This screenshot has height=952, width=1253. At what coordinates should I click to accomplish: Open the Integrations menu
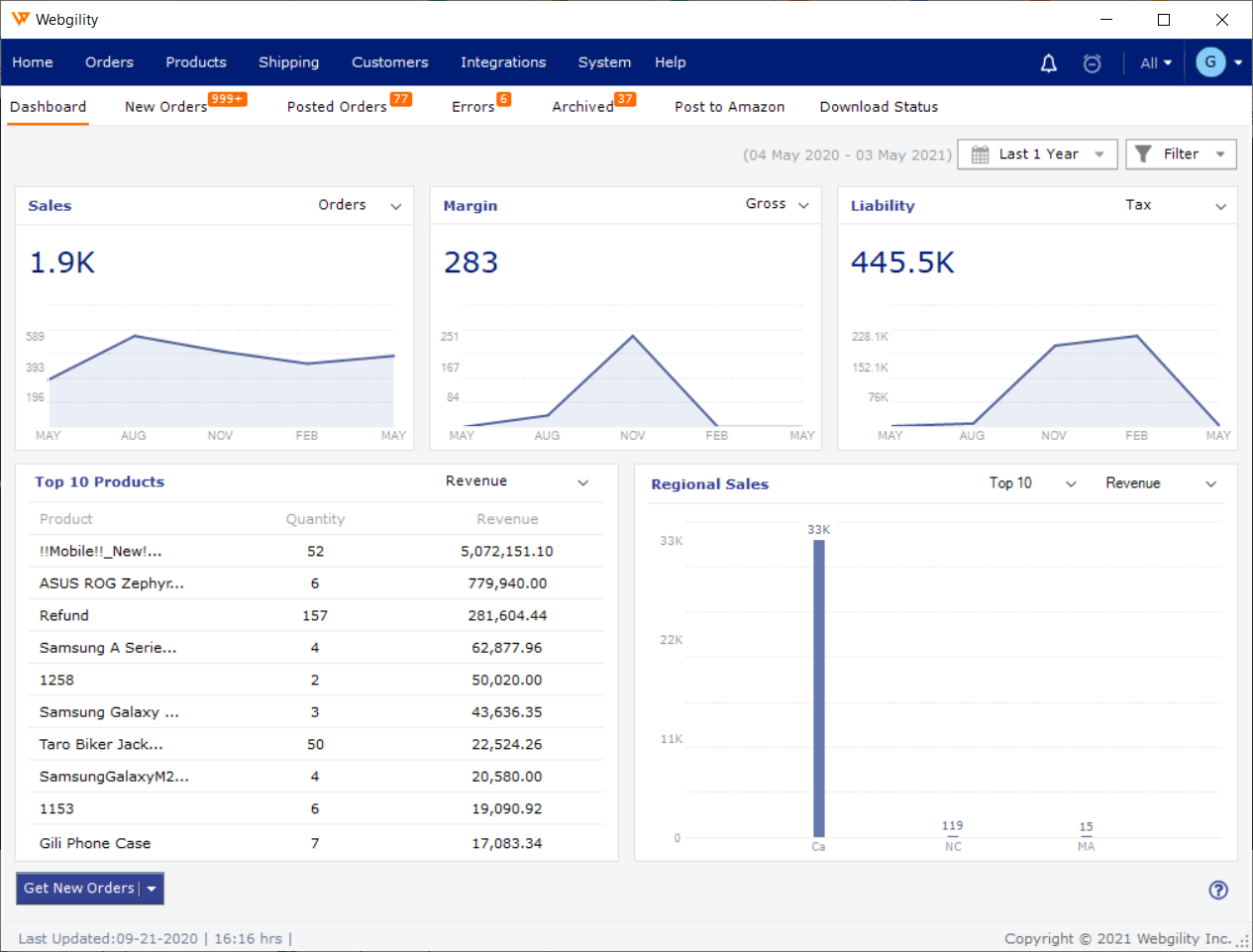click(503, 62)
